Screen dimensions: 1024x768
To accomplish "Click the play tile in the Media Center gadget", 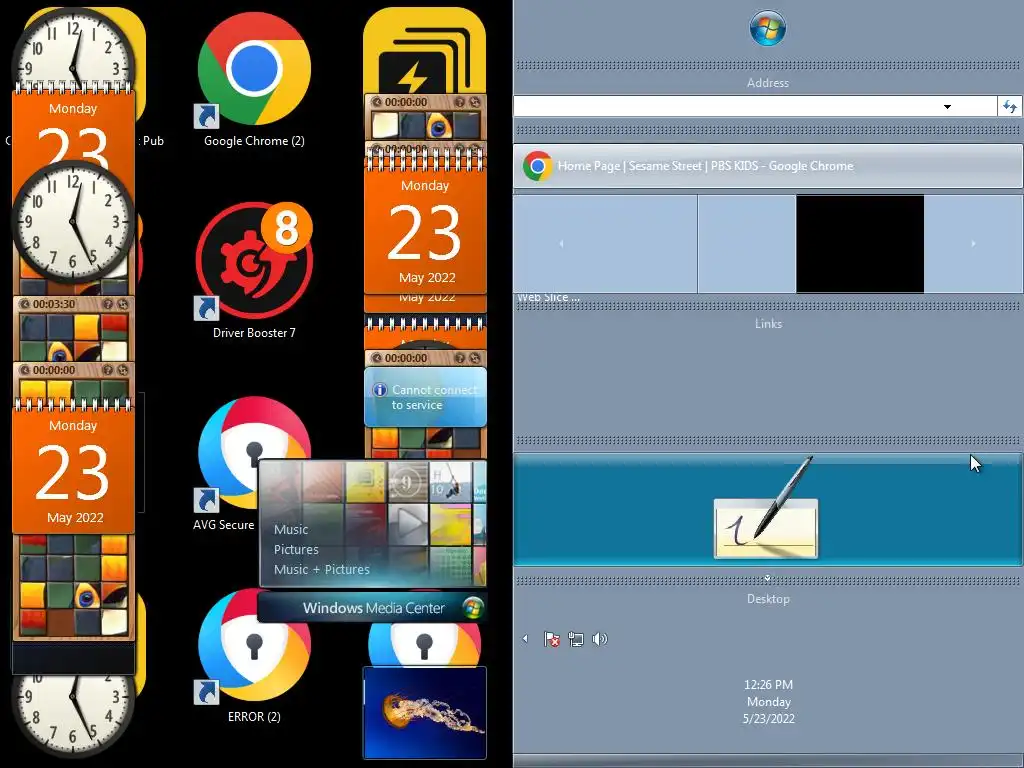I will click(408, 524).
